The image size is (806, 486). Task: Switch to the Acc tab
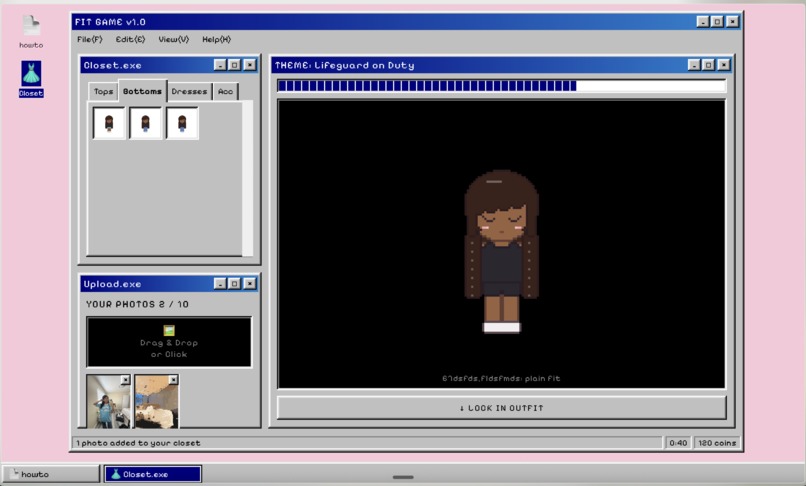click(x=225, y=92)
